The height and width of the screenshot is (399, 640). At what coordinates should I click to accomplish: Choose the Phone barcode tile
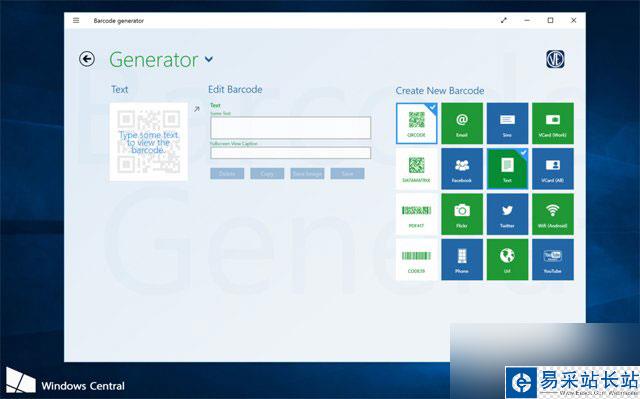coord(462,259)
